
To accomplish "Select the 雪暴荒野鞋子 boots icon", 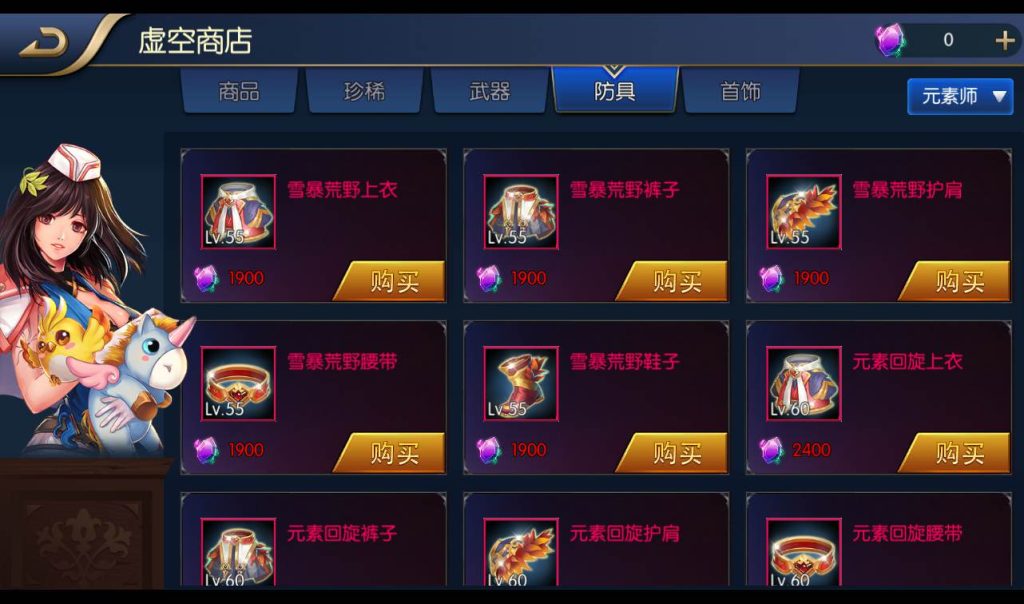I will click(x=521, y=383).
